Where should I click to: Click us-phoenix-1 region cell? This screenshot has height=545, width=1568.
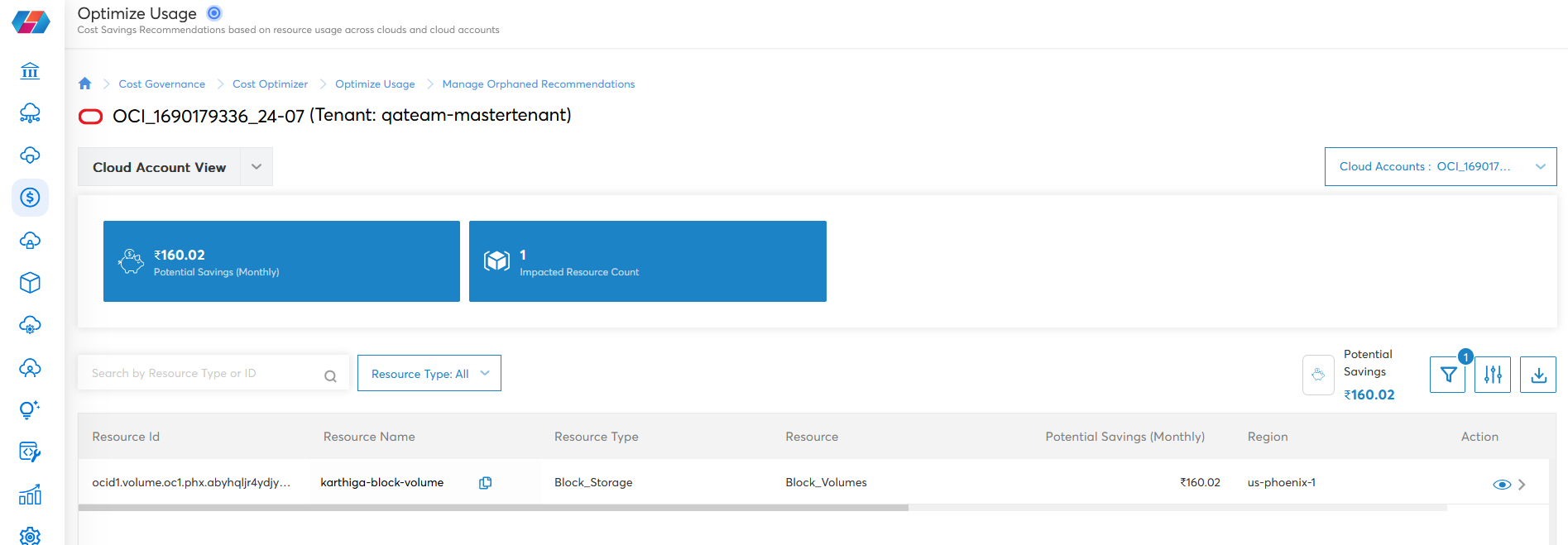(x=1282, y=482)
